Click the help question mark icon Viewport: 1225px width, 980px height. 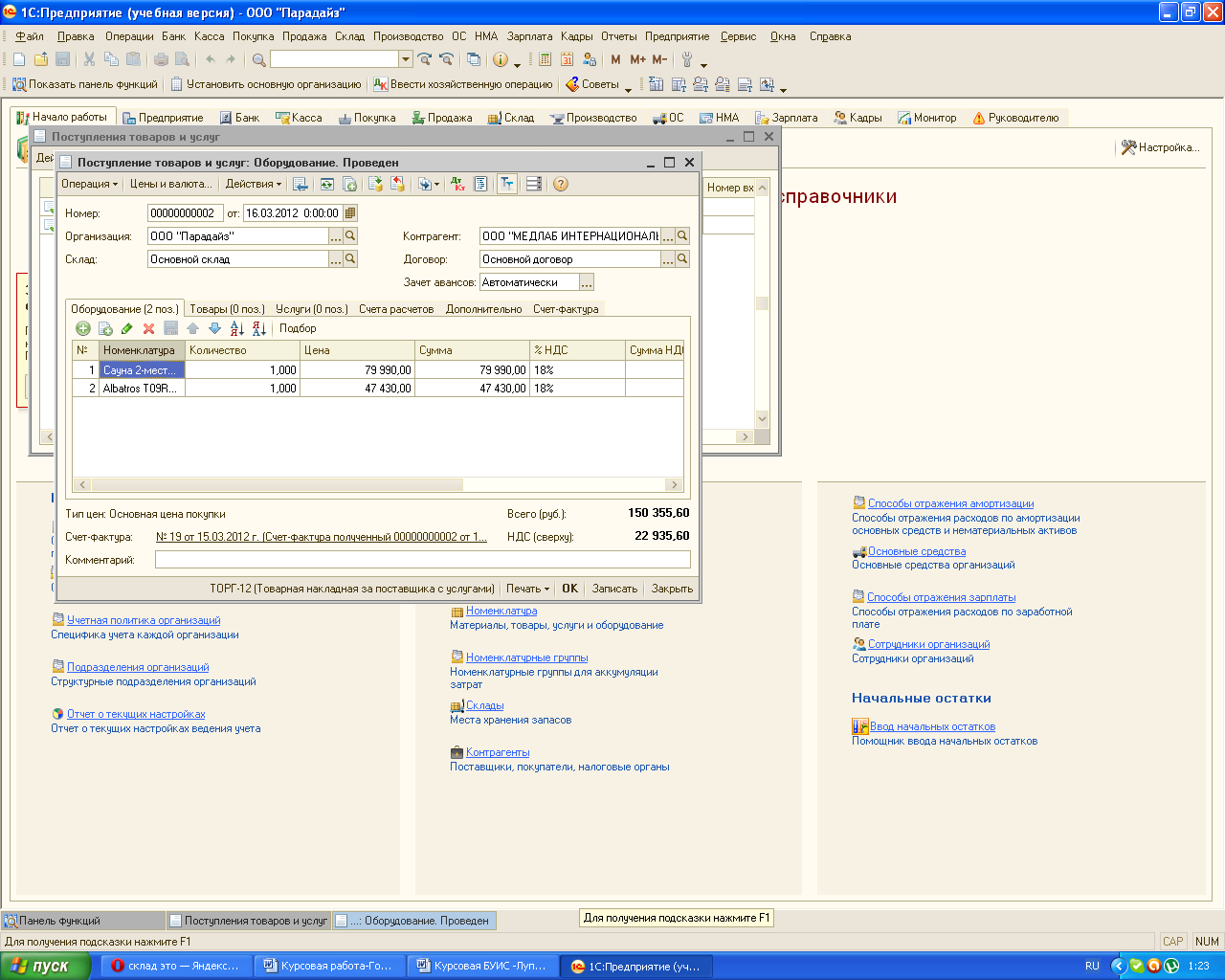click(561, 184)
